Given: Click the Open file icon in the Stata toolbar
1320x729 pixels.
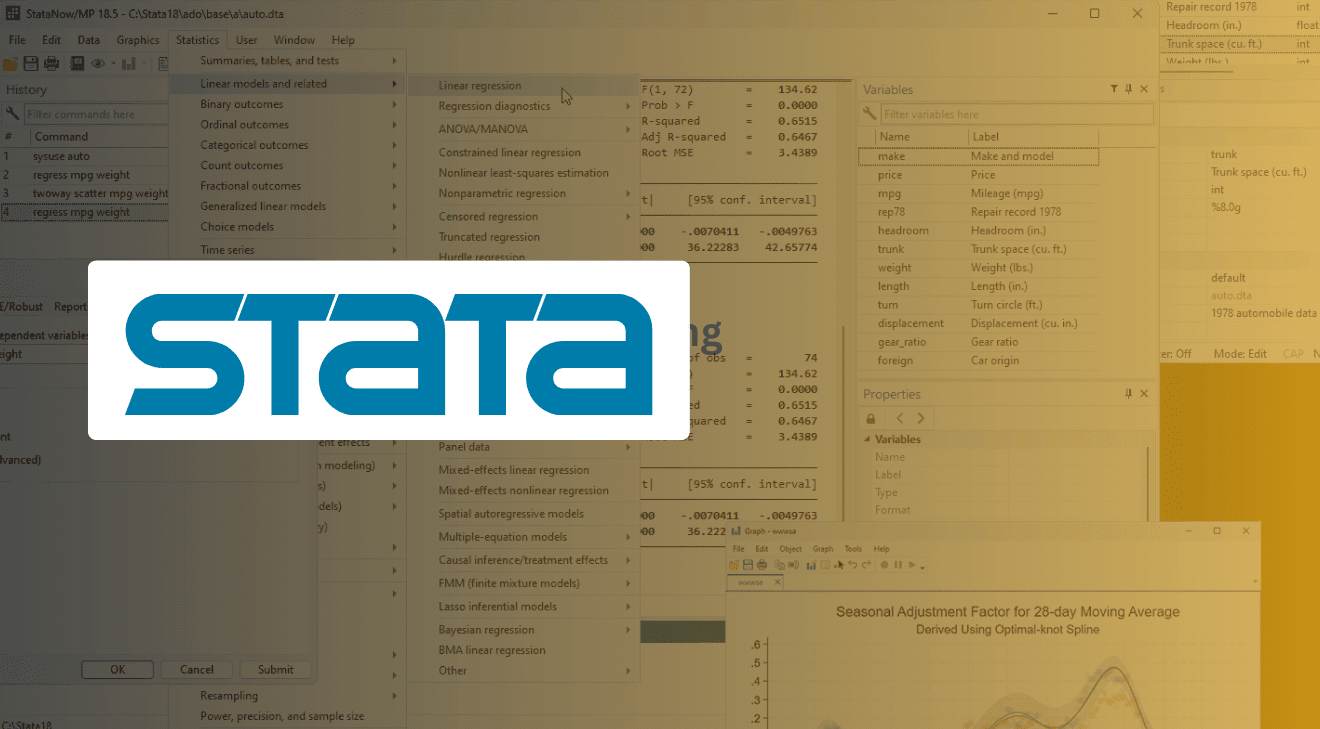Looking at the screenshot, I should pyautogui.click(x=10, y=63).
